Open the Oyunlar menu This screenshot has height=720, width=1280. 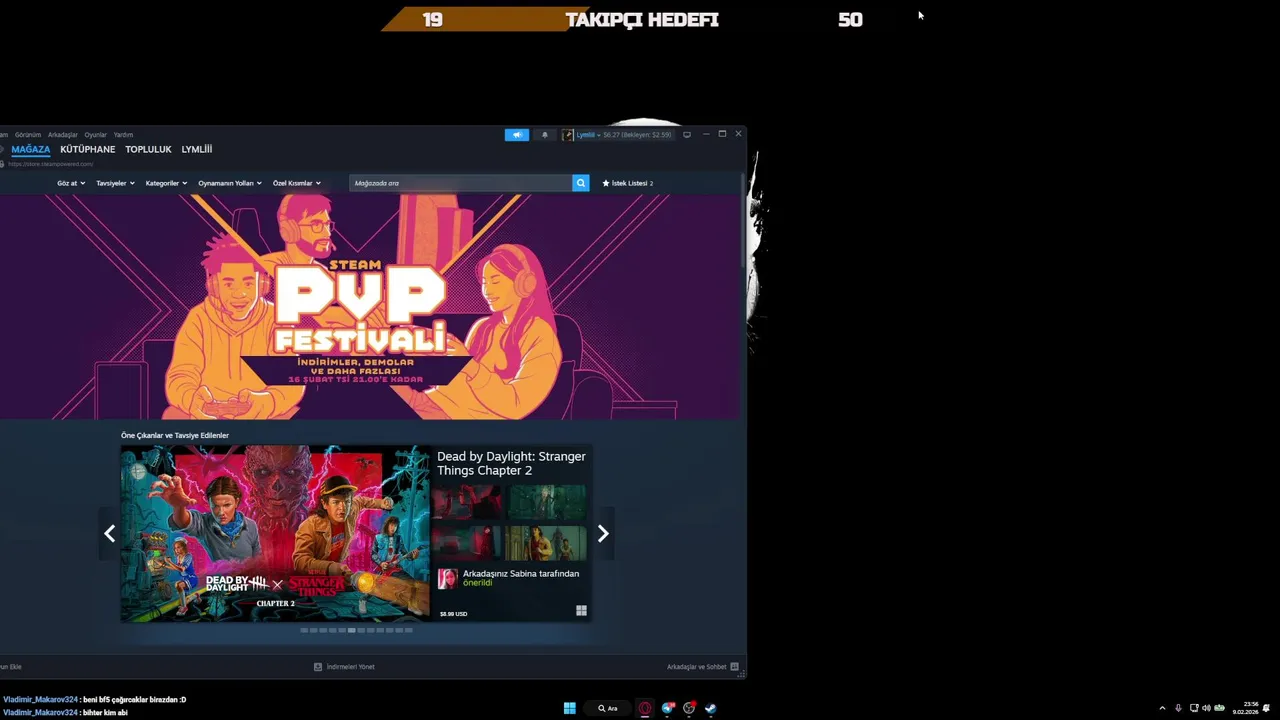click(x=95, y=135)
